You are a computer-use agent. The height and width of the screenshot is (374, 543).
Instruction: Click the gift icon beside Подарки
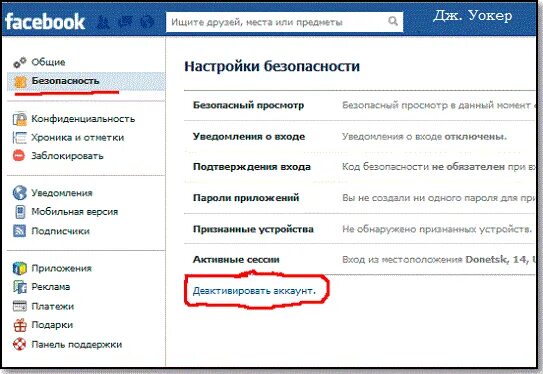coord(20,325)
